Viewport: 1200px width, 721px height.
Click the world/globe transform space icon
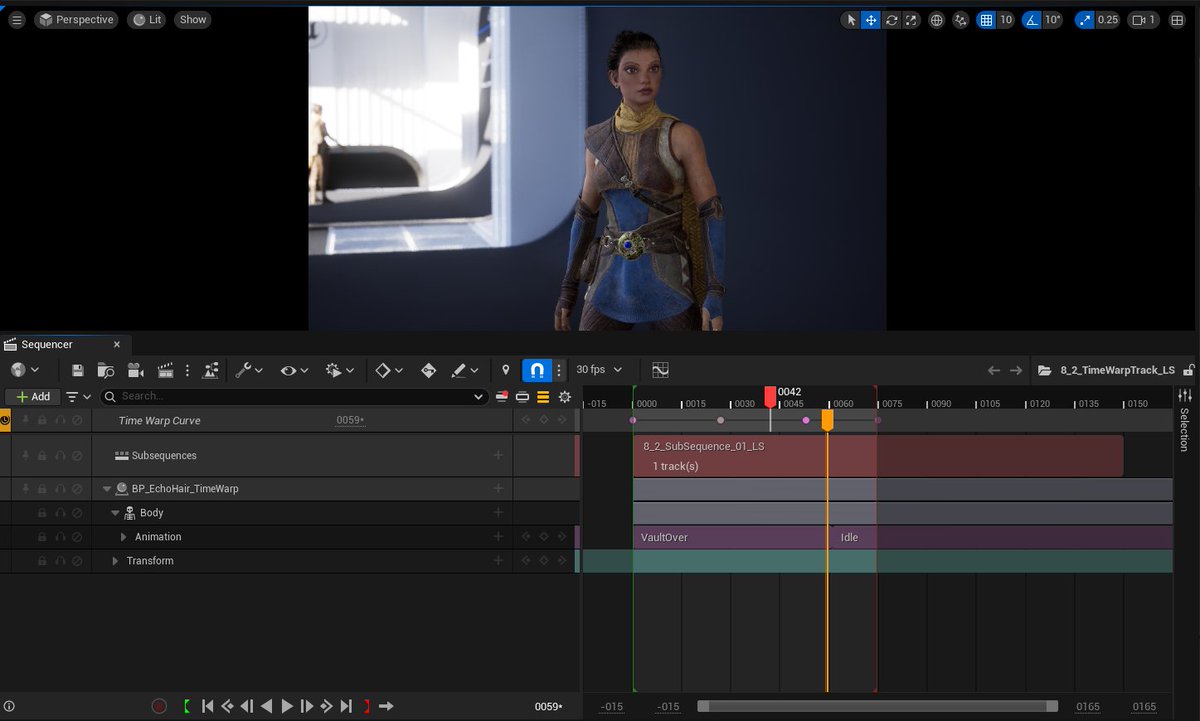click(936, 19)
